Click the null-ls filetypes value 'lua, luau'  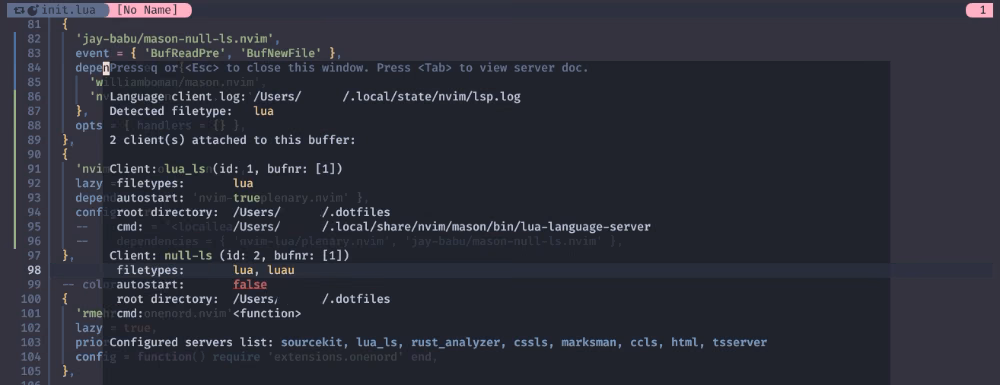pos(263,270)
